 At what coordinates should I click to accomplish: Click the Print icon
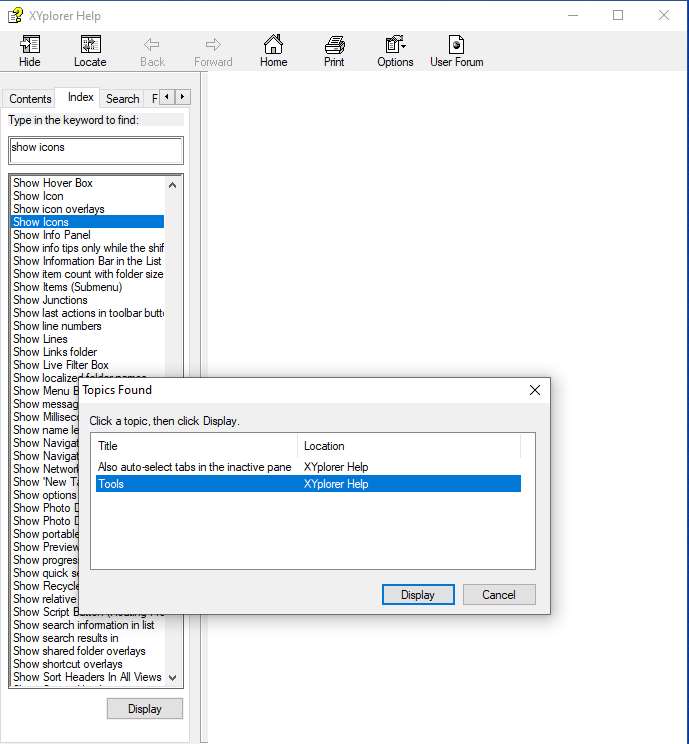click(334, 51)
